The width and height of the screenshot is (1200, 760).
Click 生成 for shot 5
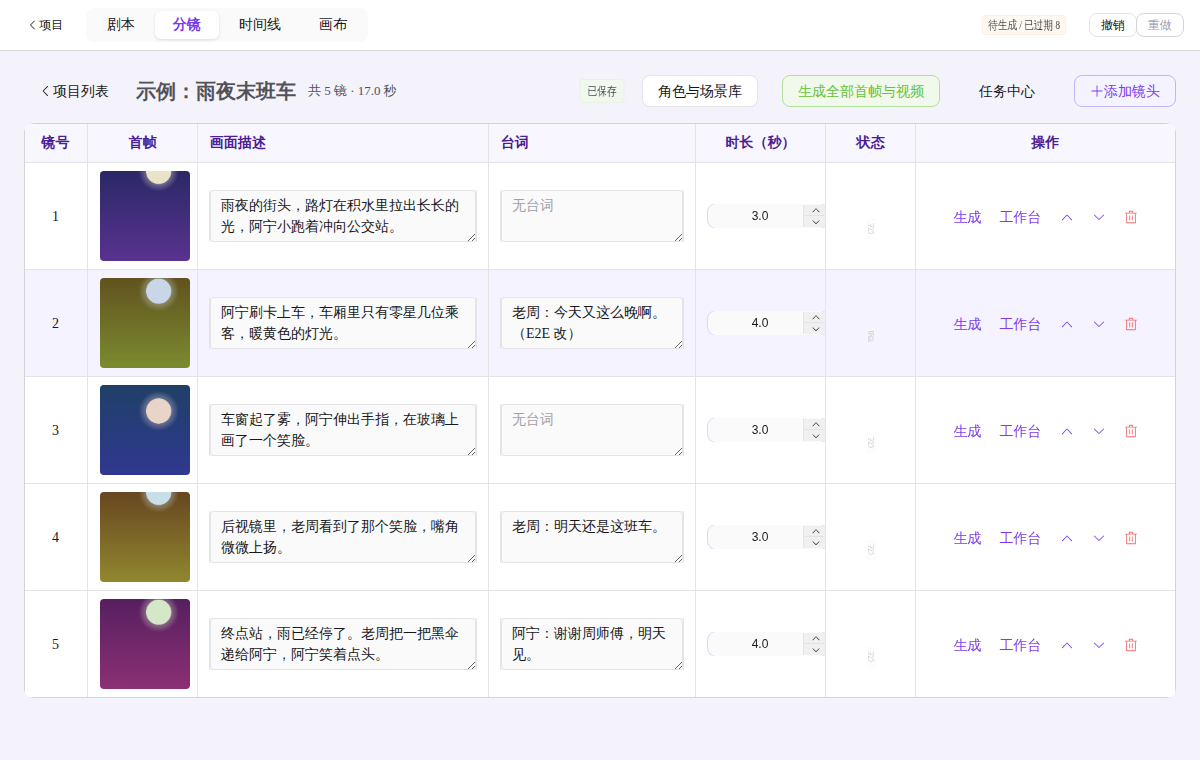967,645
